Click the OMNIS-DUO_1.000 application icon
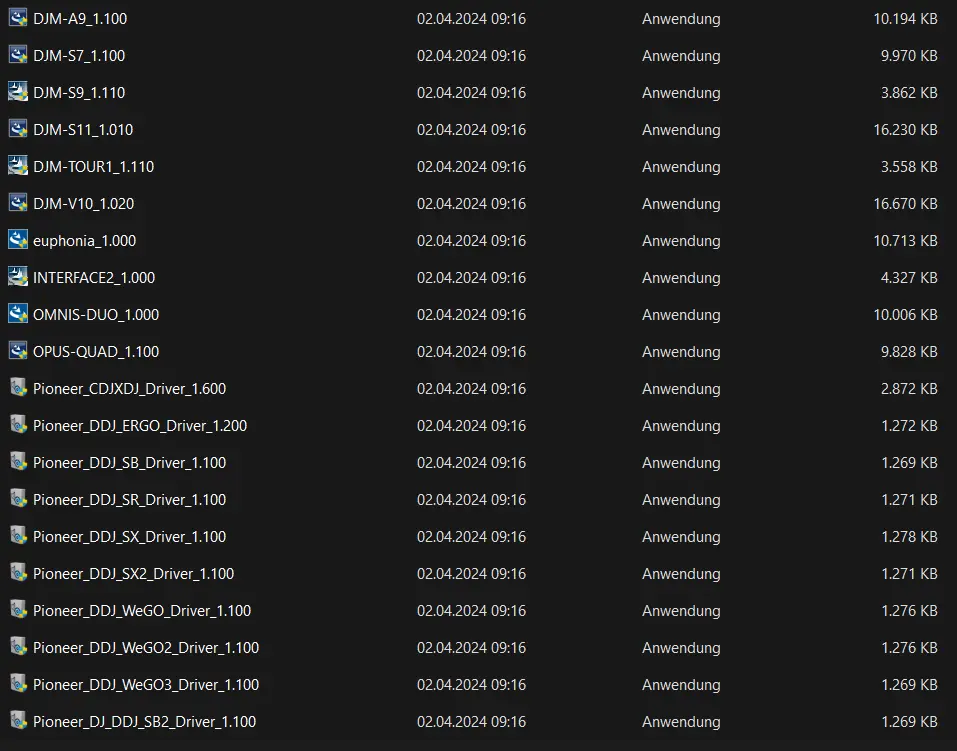The width and height of the screenshot is (957, 751). (x=17, y=314)
